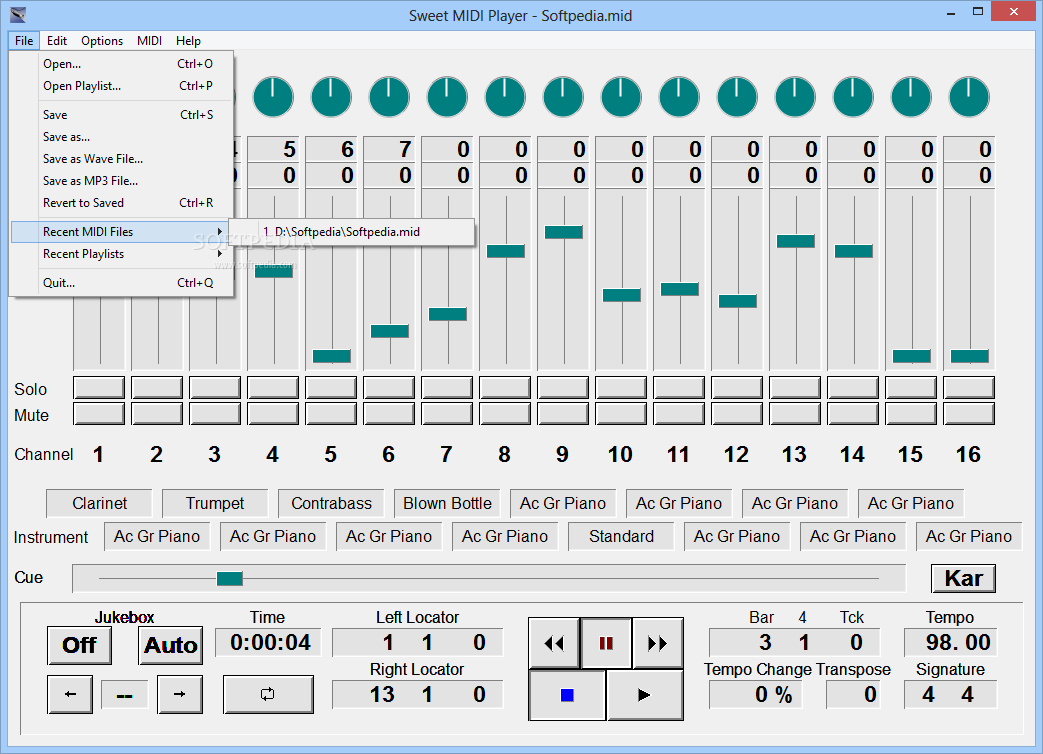Toggle Solo for channel 1
Viewport: 1043px width, 754px height.
pyautogui.click(x=99, y=388)
